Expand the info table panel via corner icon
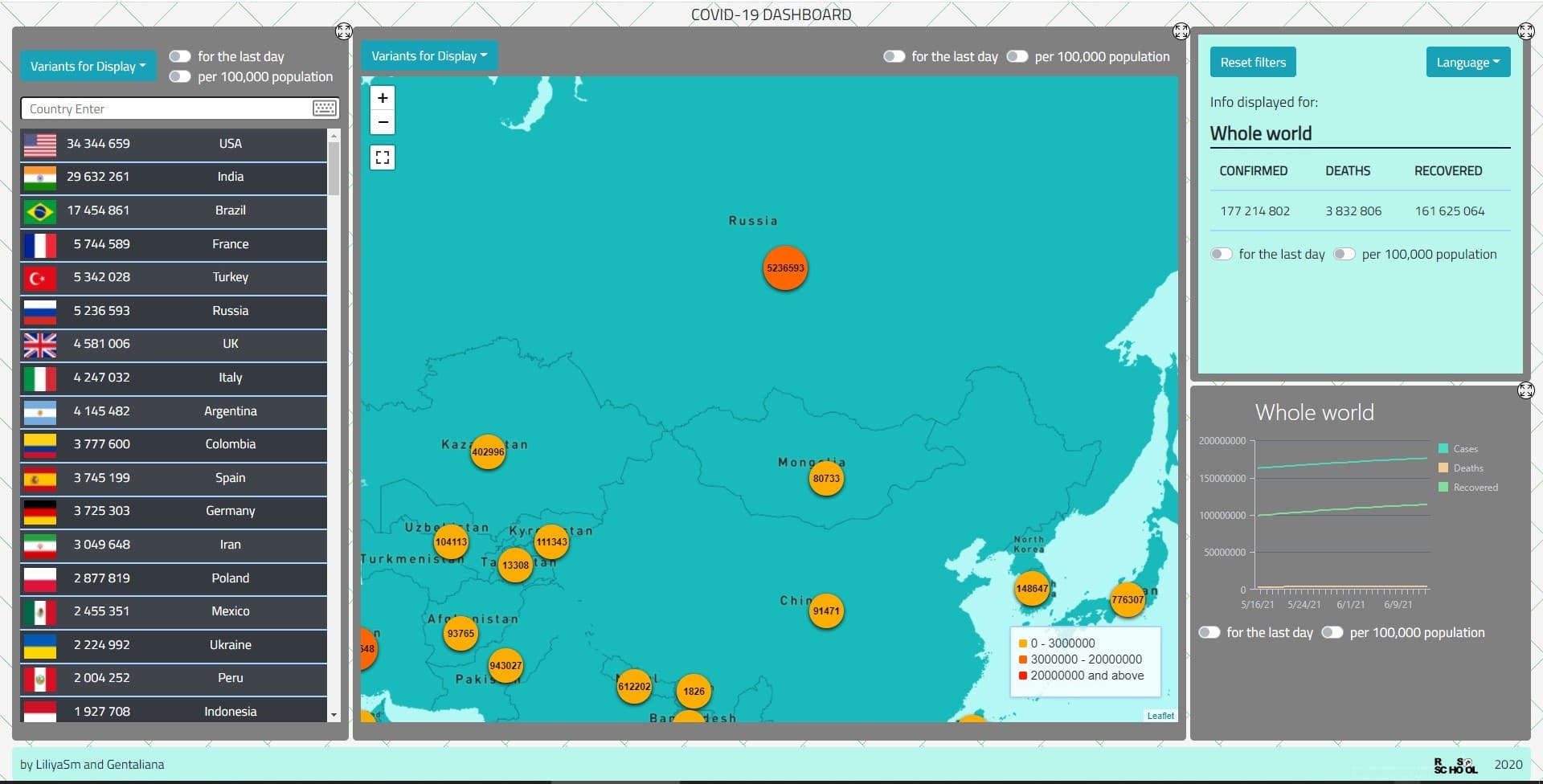This screenshot has height=784, width=1543. 1525,31
